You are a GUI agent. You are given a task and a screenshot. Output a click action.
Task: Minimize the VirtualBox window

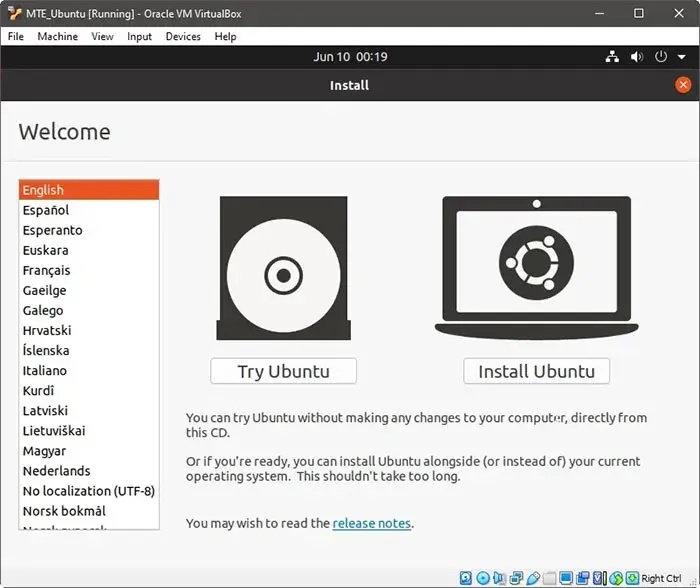pos(600,13)
